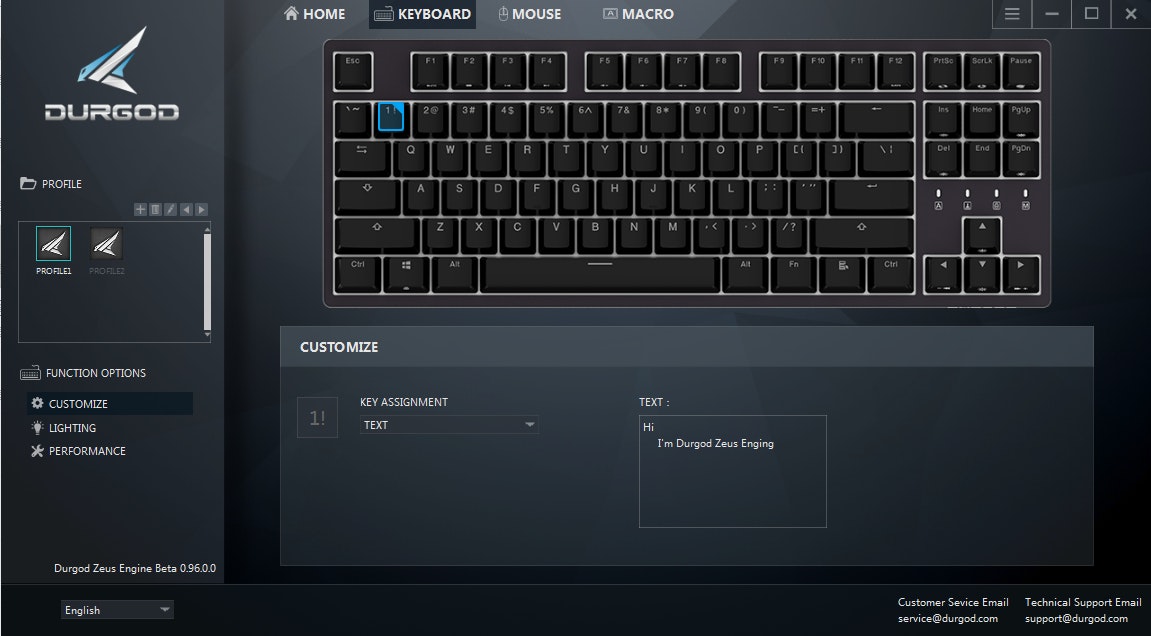The width and height of the screenshot is (1151, 636).
Task: Click the profile list scrollbar down arrow
Action: (207, 335)
